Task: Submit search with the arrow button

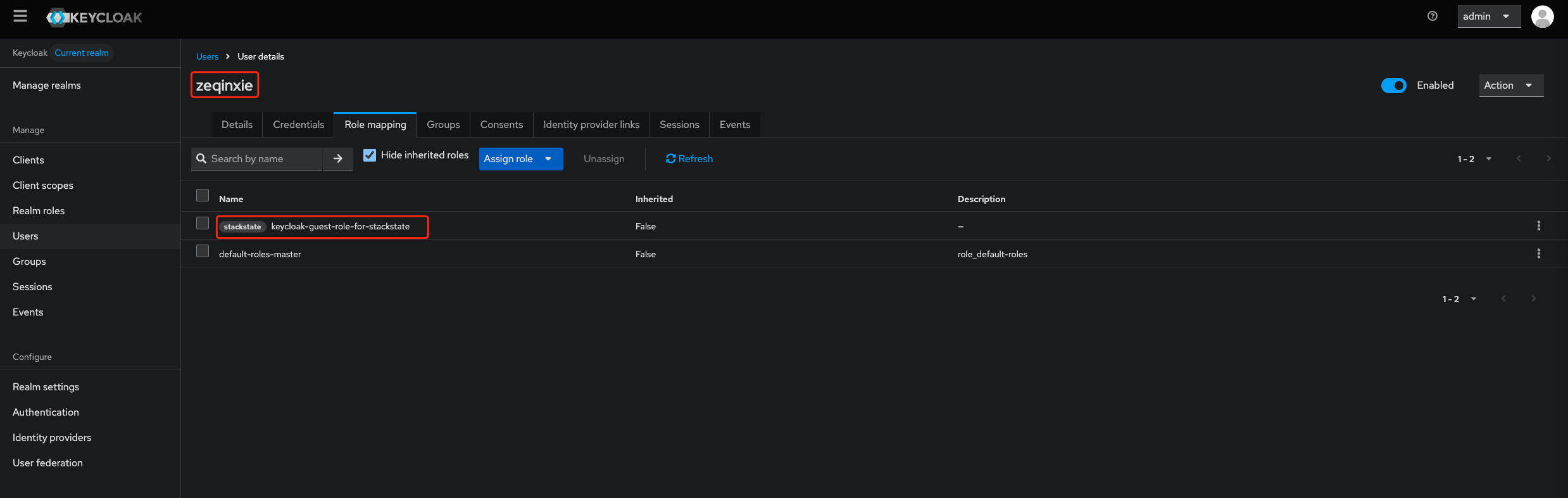Action: point(338,158)
